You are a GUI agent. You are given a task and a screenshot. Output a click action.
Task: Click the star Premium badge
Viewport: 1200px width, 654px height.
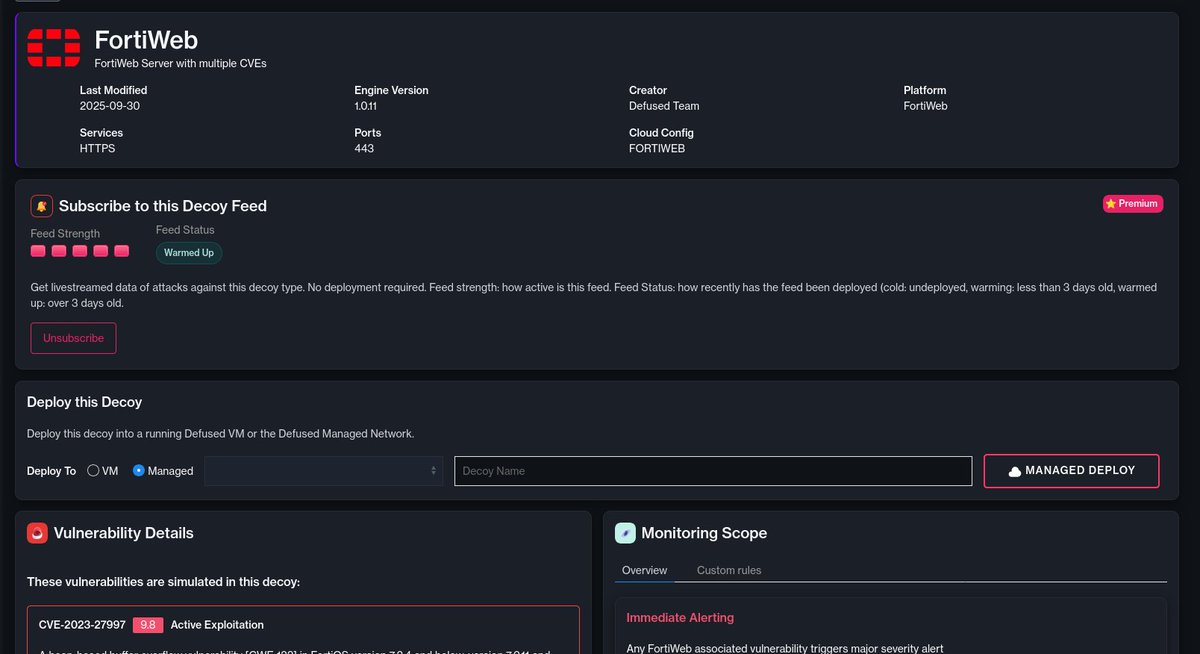[x=1133, y=203]
